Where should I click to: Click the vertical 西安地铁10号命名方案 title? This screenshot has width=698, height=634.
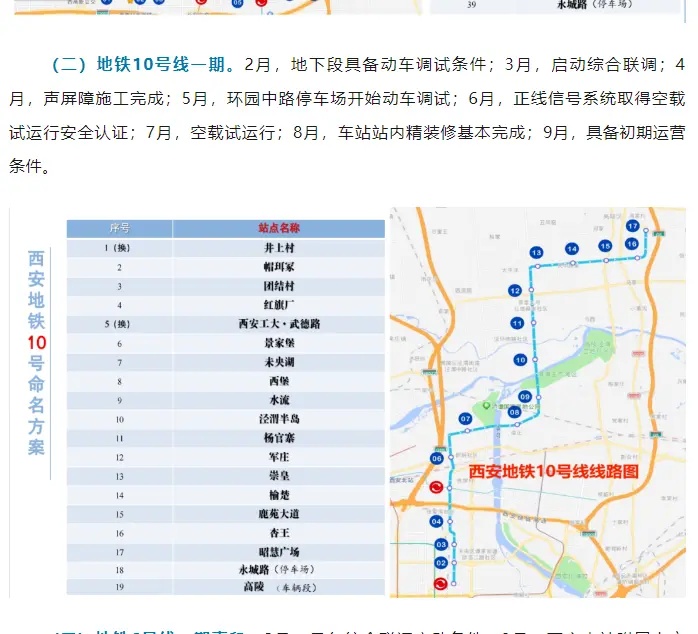36,353
